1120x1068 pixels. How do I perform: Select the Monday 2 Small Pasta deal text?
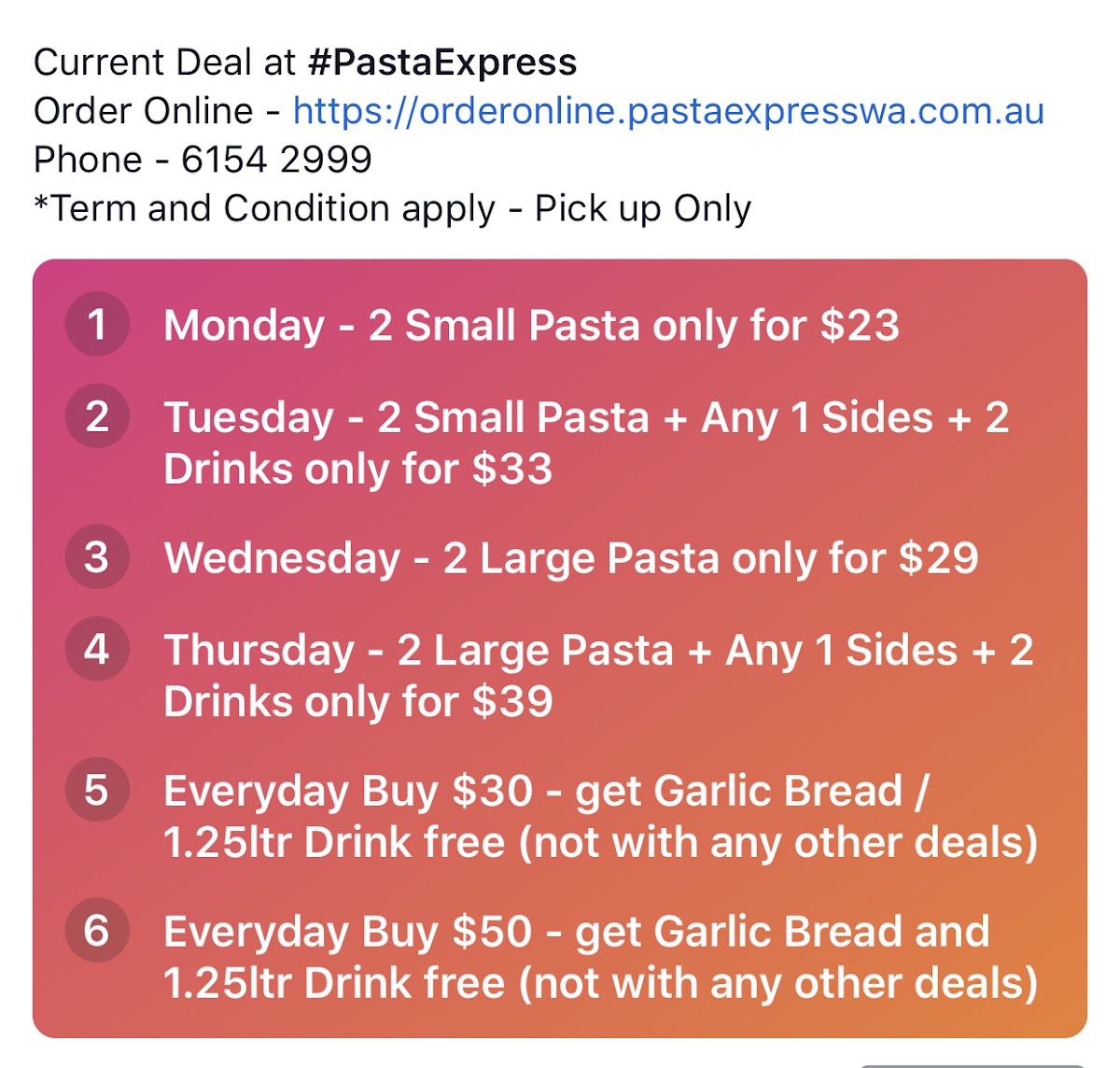[x=531, y=326]
